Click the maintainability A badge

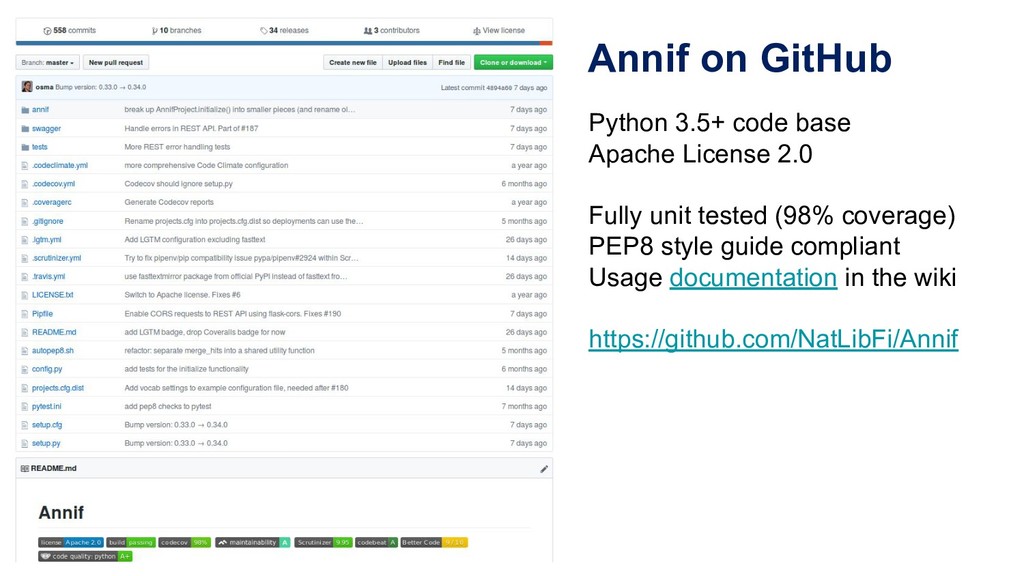253,543
